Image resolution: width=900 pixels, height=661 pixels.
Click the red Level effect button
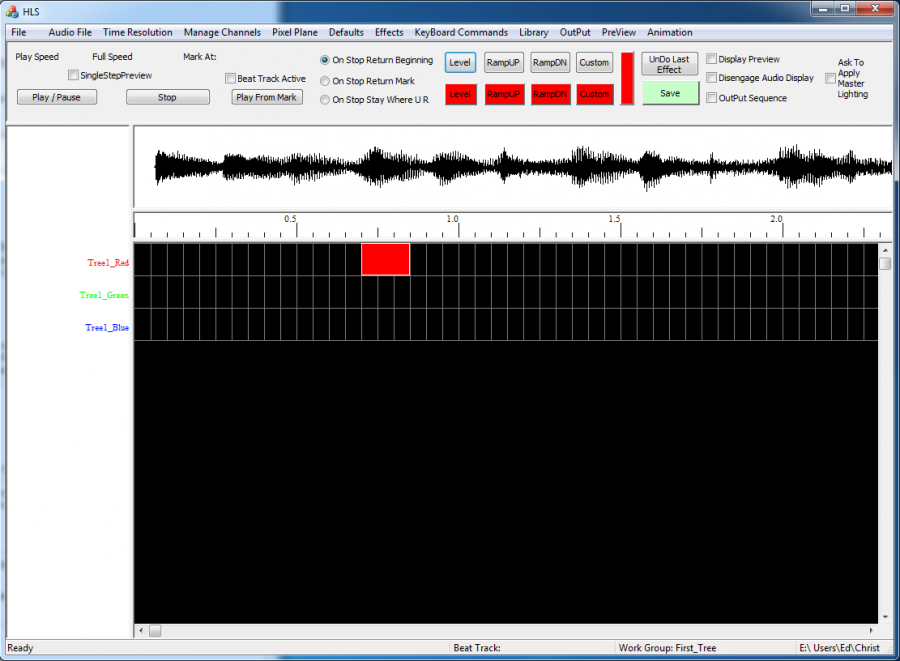pos(461,94)
